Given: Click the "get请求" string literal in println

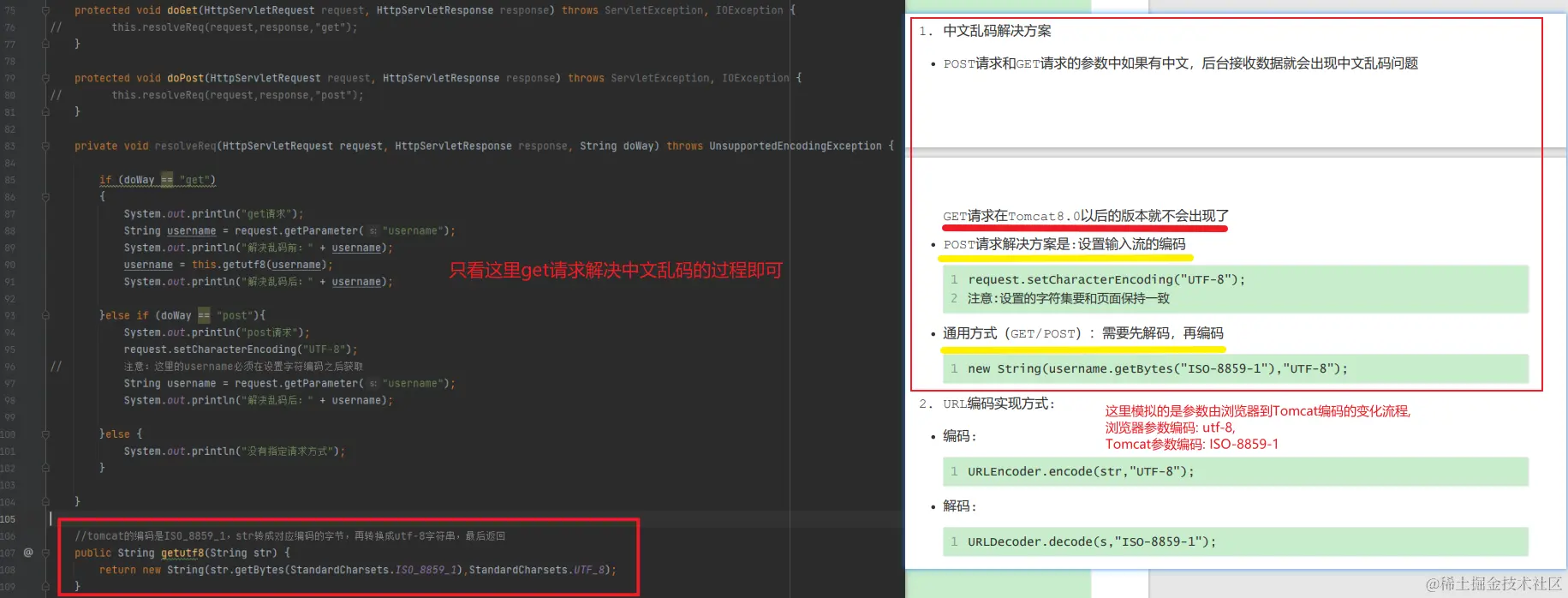Looking at the screenshot, I should [268, 214].
